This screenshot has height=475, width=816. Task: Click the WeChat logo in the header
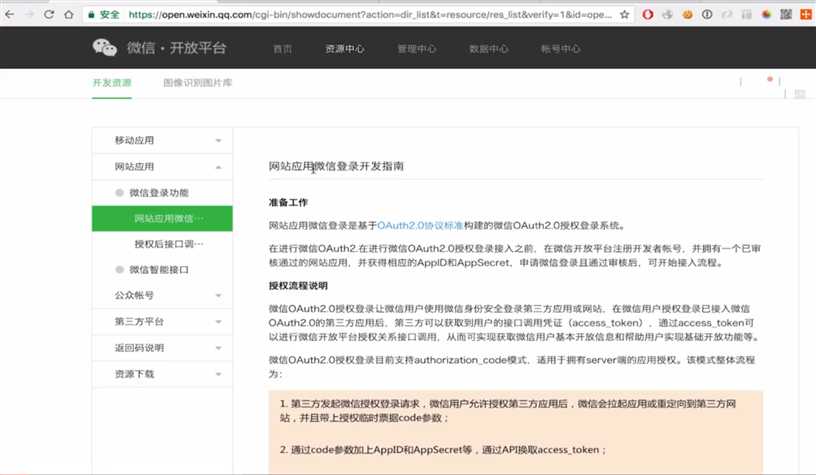[105, 48]
